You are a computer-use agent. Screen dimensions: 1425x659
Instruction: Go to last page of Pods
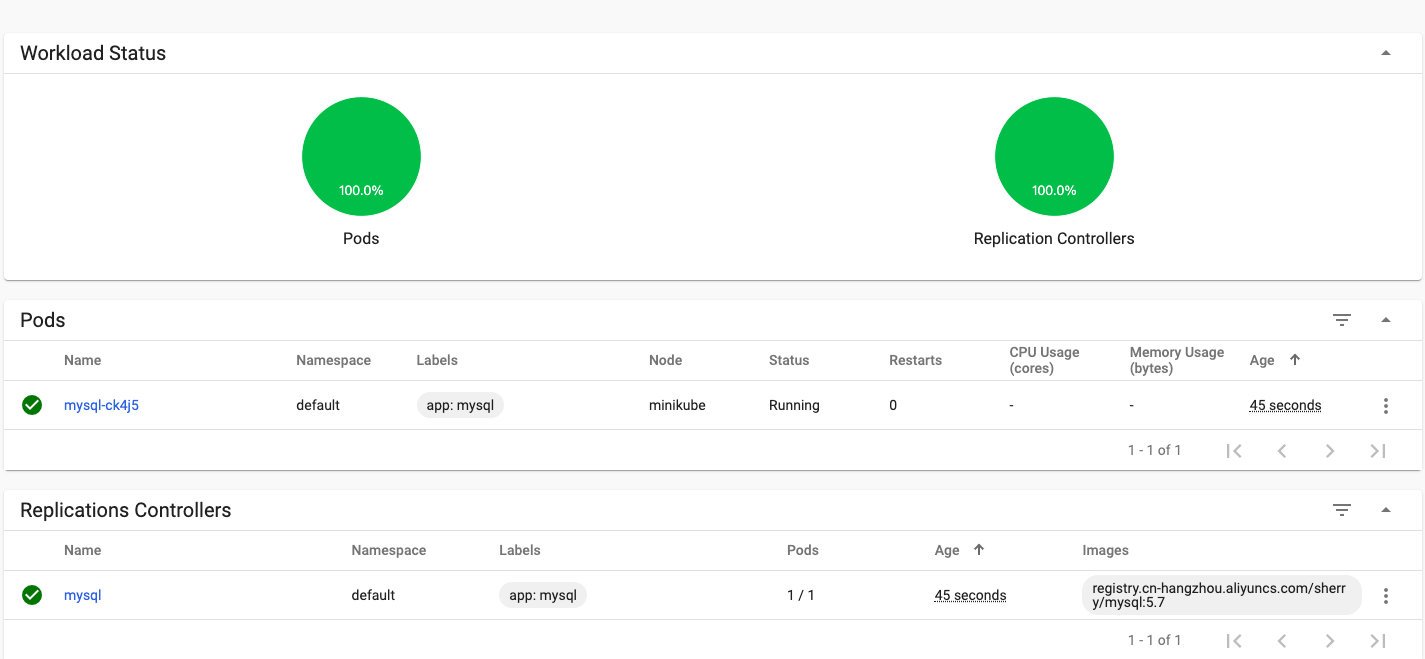pos(1378,451)
